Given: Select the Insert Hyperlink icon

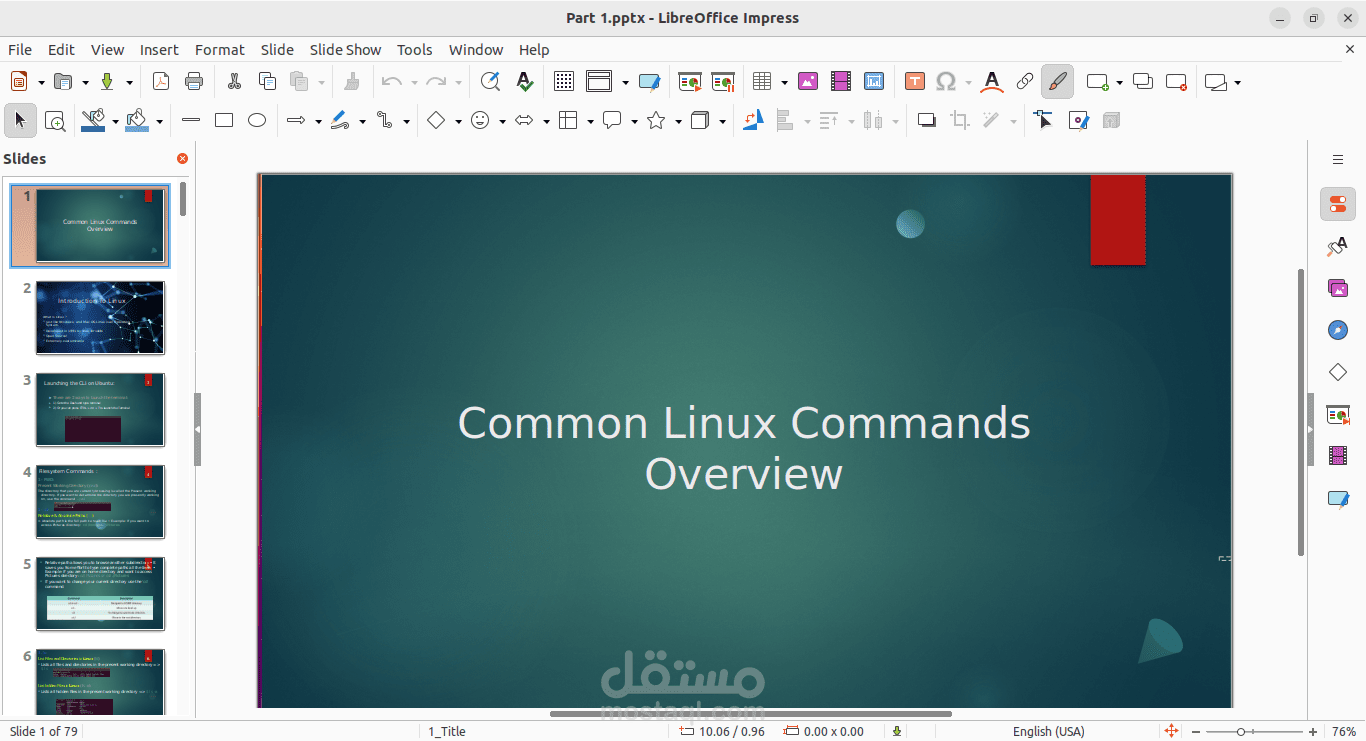Looking at the screenshot, I should pos(1024,81).
